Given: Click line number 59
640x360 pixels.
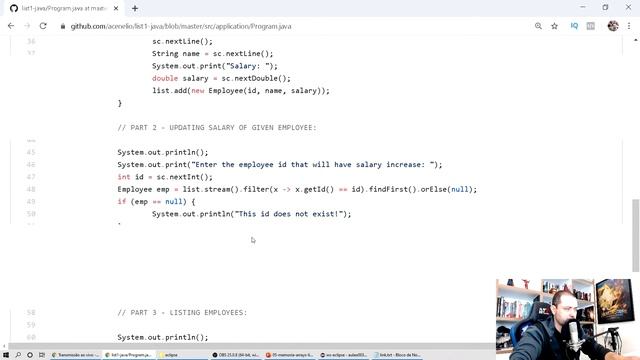Looking at the screenshot, I should (31, 325).
